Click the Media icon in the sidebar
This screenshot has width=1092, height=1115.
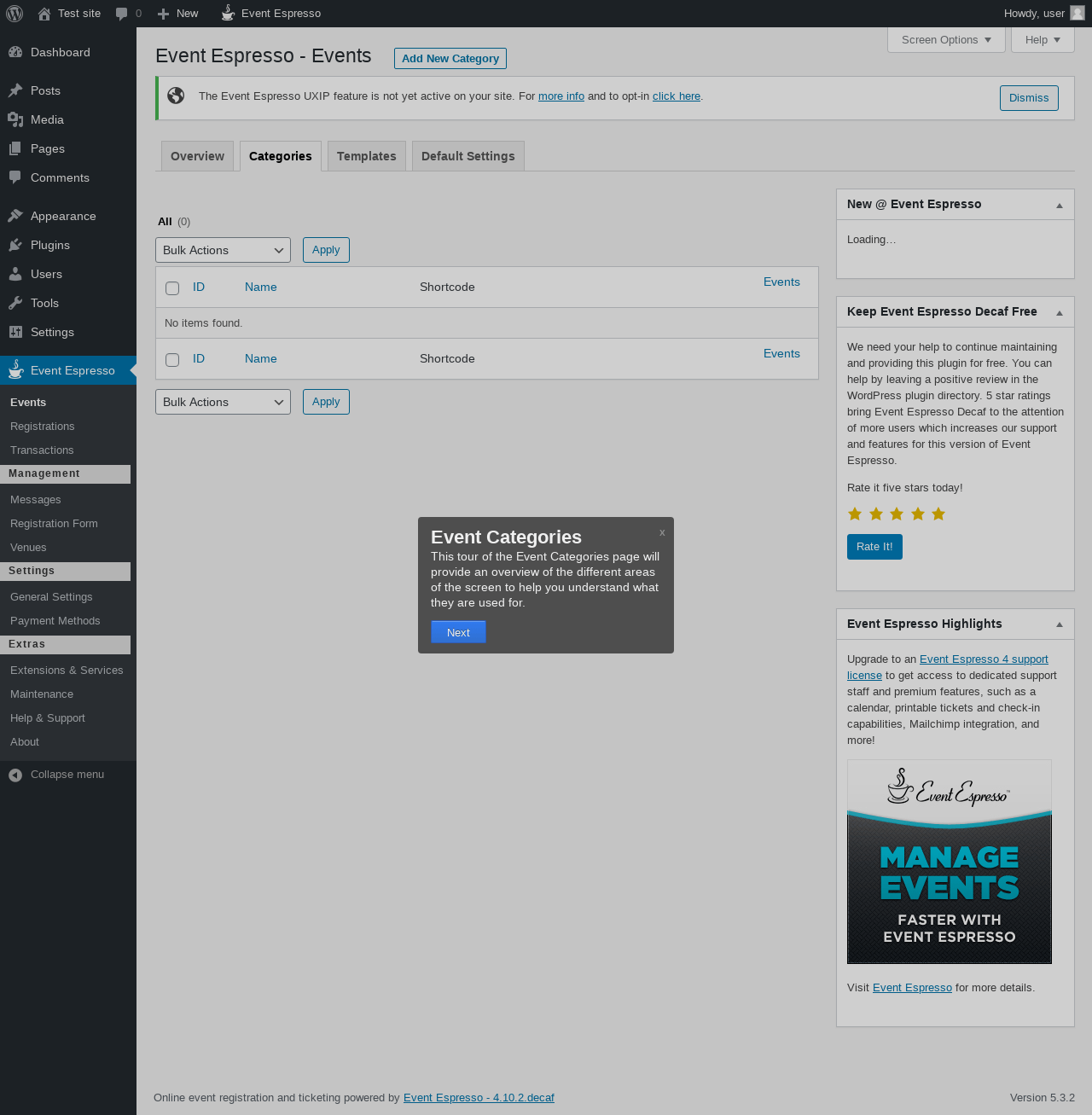(x=15, y=119)
